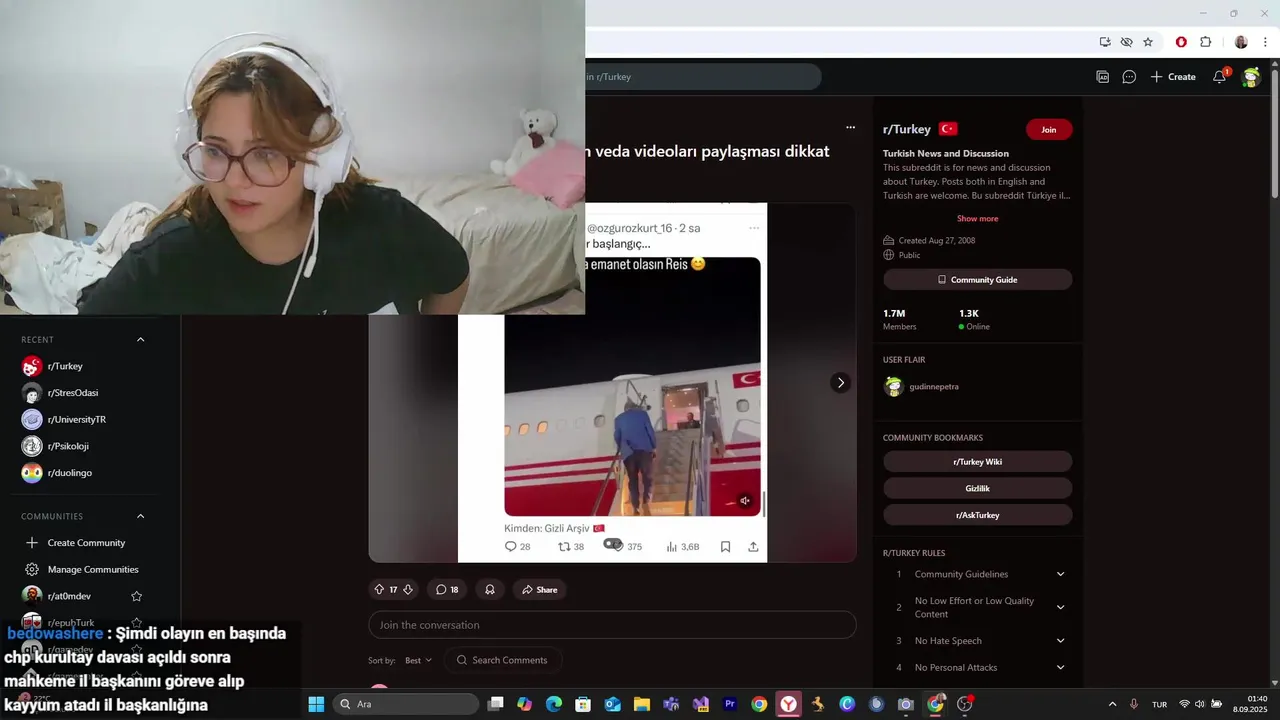The width and height of the screenshot is (1280, 720).
Task: Unmute tweet video speaker icon
Action: click(x=745, y=501)
